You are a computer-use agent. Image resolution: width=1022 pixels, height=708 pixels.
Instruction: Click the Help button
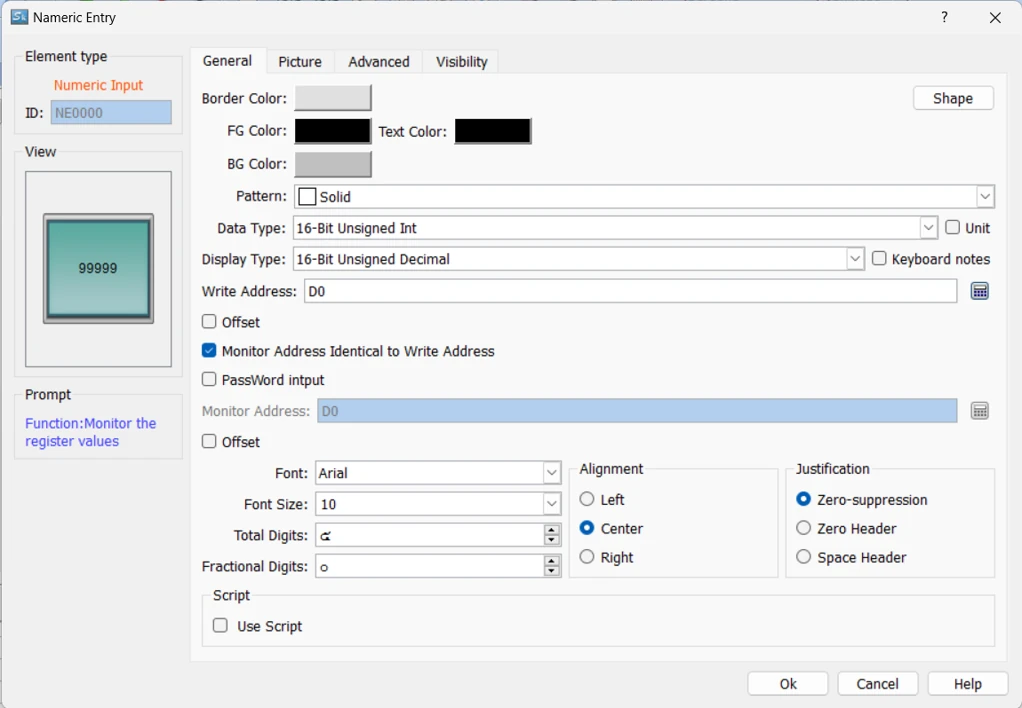(967, 683)
